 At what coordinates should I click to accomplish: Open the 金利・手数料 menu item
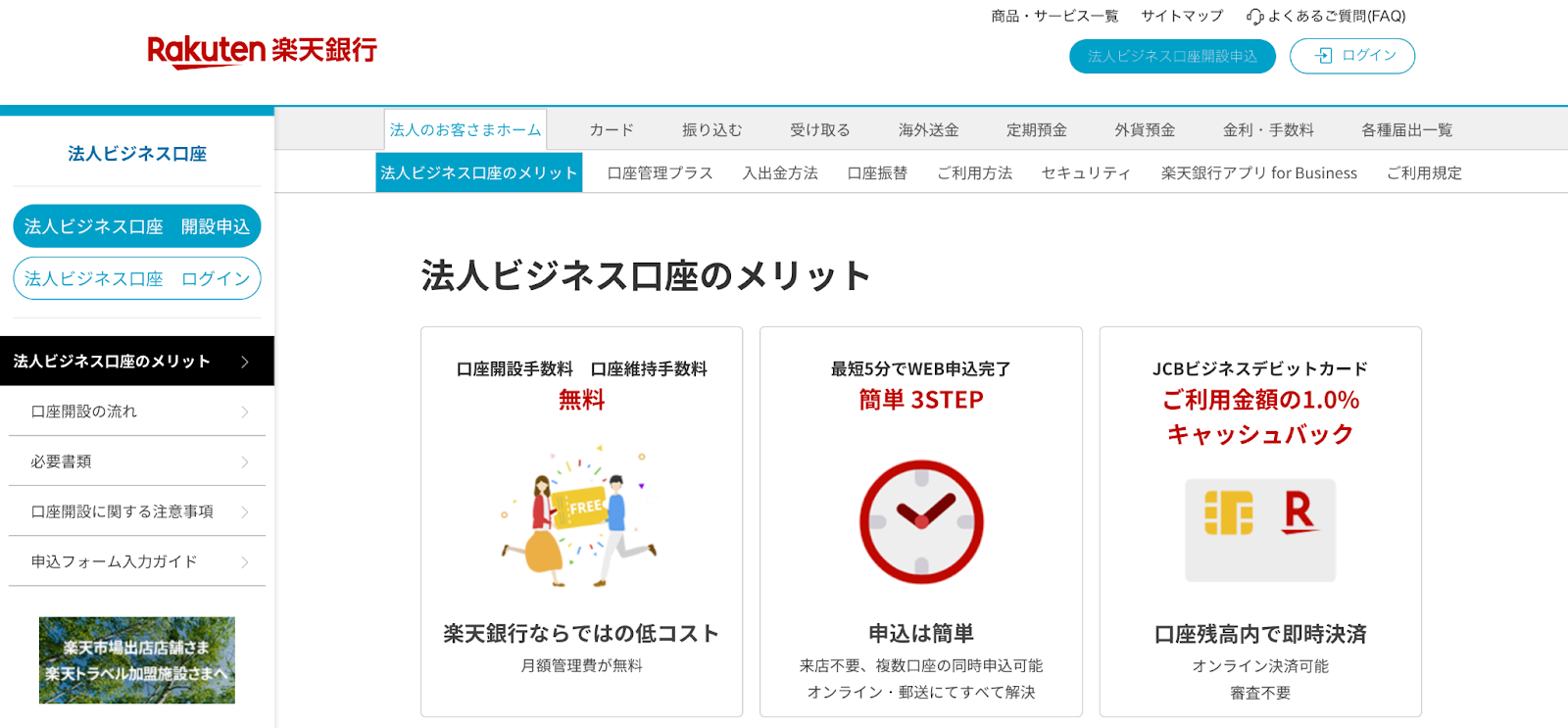point(1268,129)
